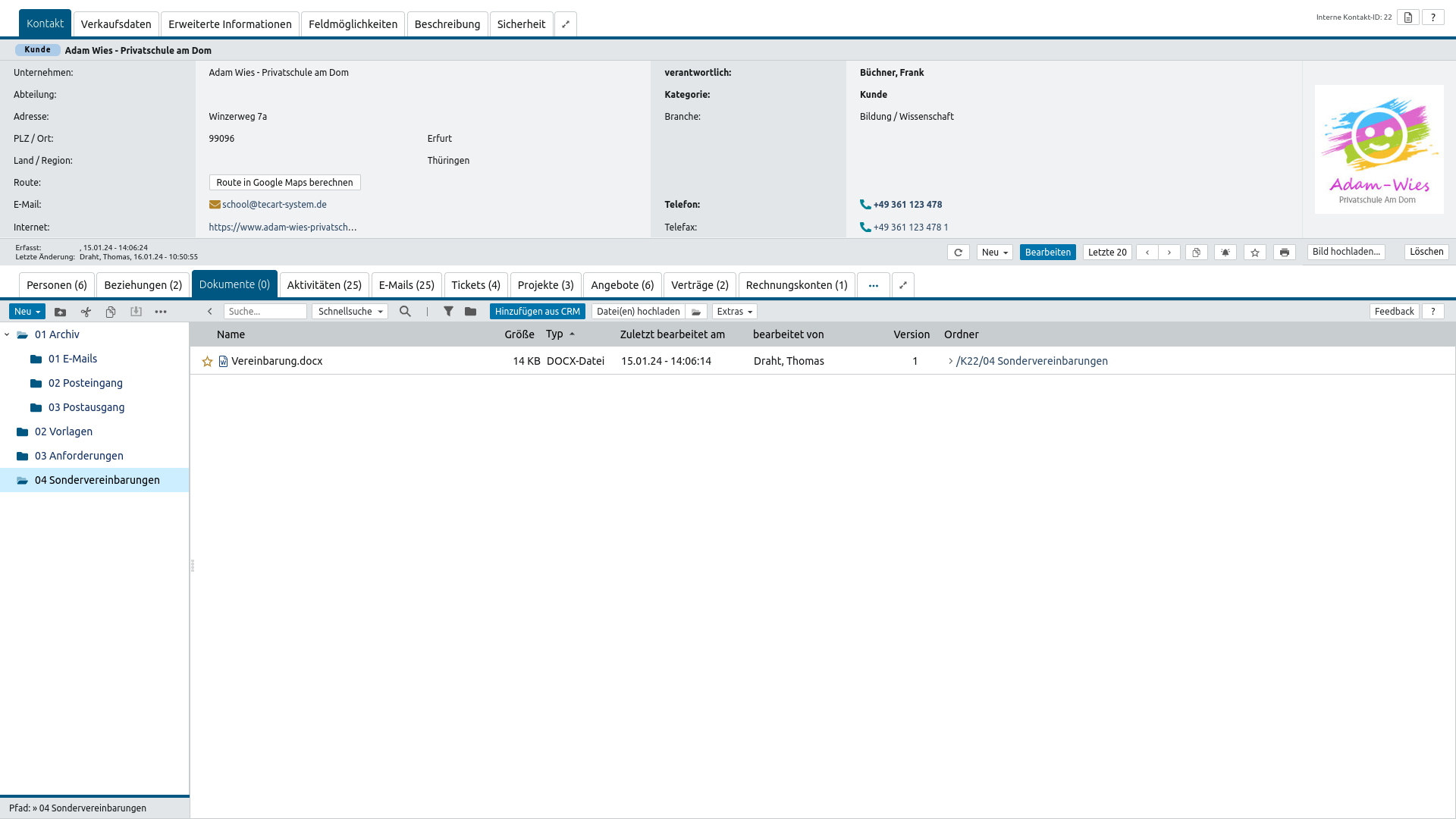
Task: Click the print contact icon
Action: (1284, 253)
